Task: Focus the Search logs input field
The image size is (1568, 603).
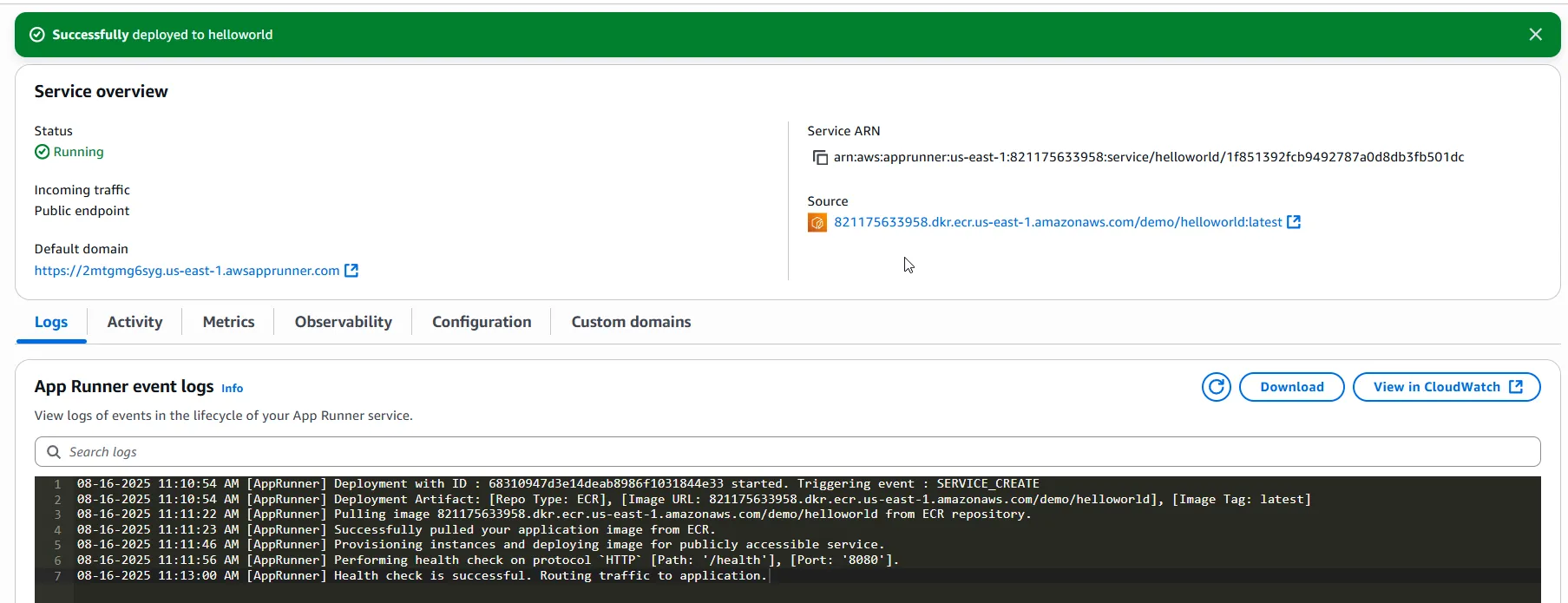Action: (x=781, y=452)
